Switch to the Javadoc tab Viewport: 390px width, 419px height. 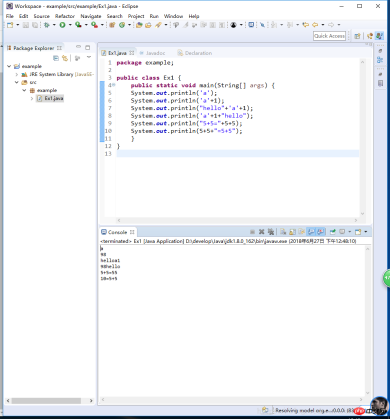point(152,53)
